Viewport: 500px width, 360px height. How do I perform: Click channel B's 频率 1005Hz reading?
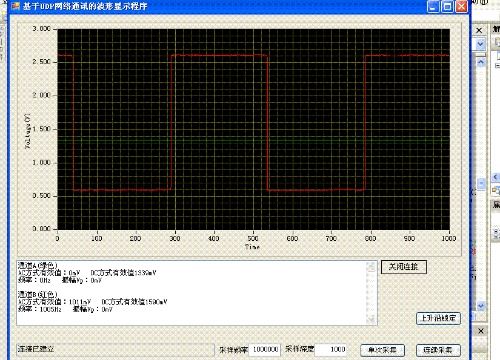40,309
